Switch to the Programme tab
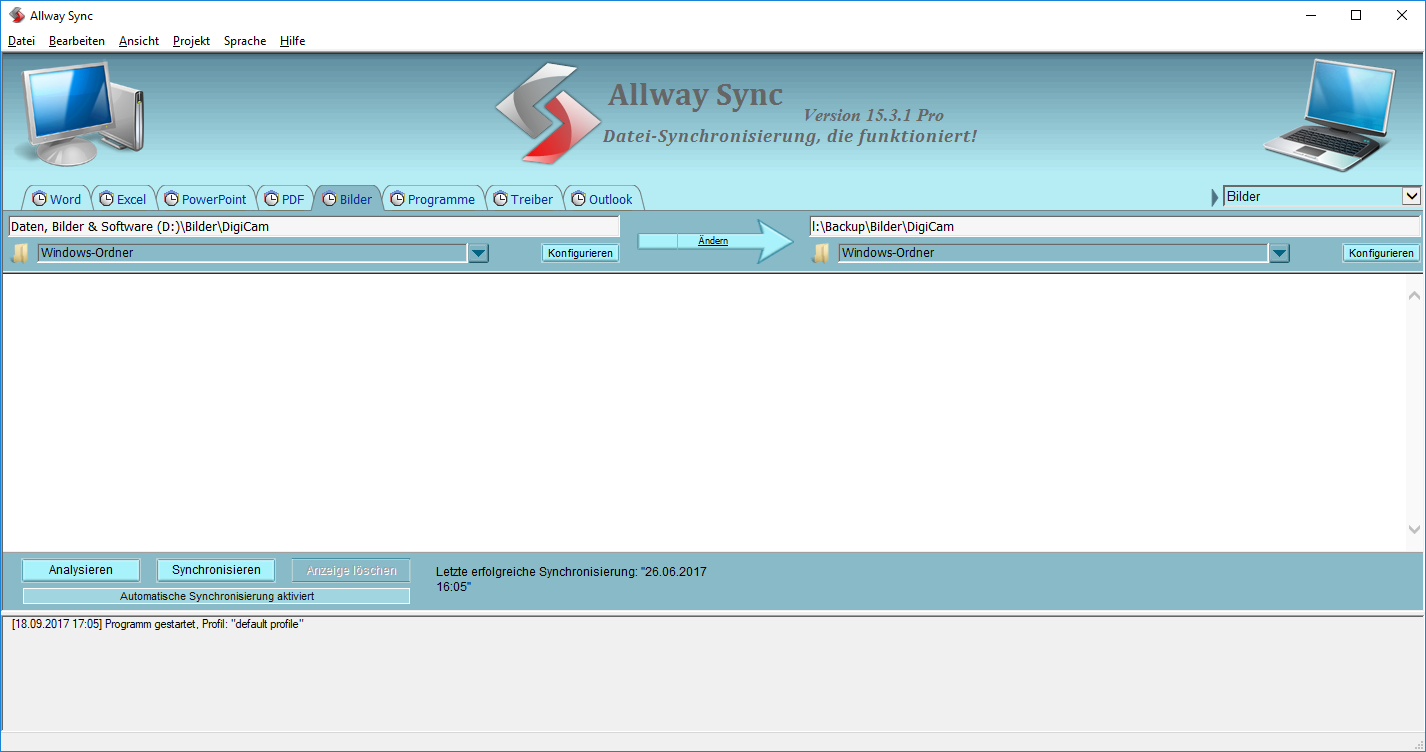1426x752 pixels. point(433,199)
